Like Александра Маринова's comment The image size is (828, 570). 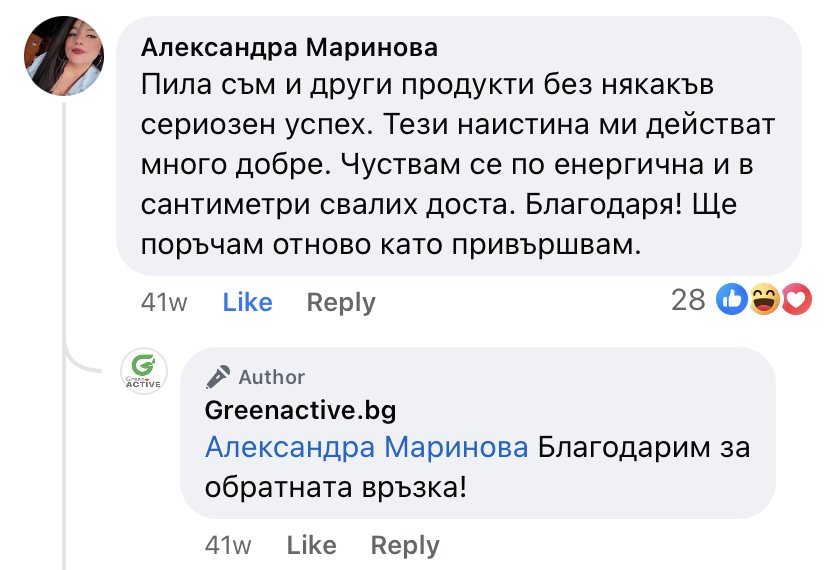[x=247, y=302]
